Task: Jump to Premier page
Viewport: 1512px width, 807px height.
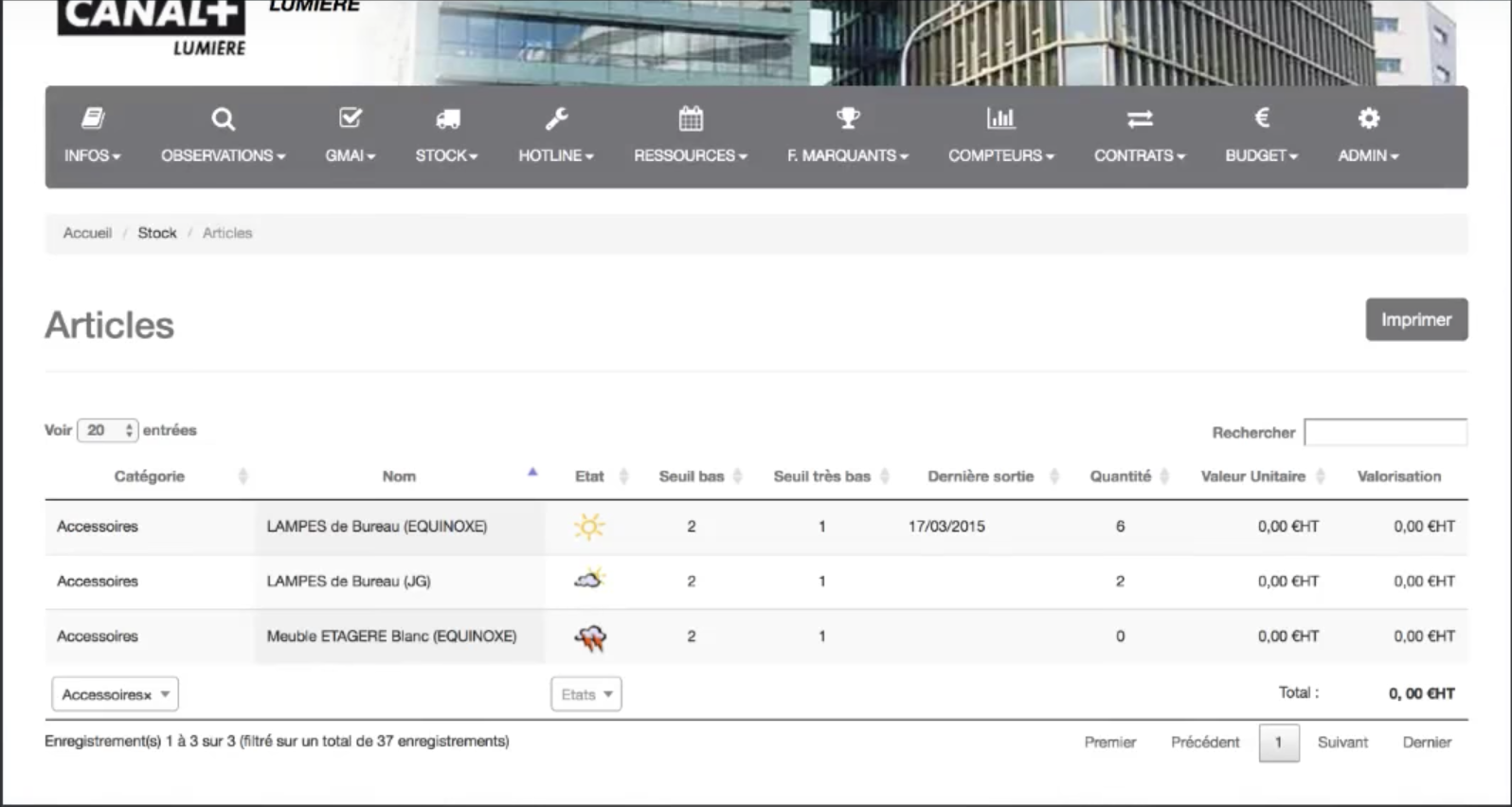Action: coord(1110,743)
